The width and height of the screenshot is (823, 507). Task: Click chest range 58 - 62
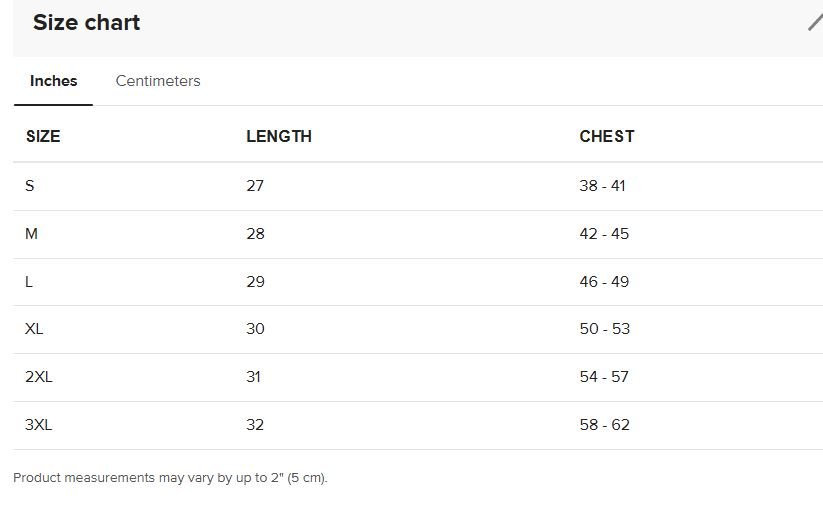[604, 425]
